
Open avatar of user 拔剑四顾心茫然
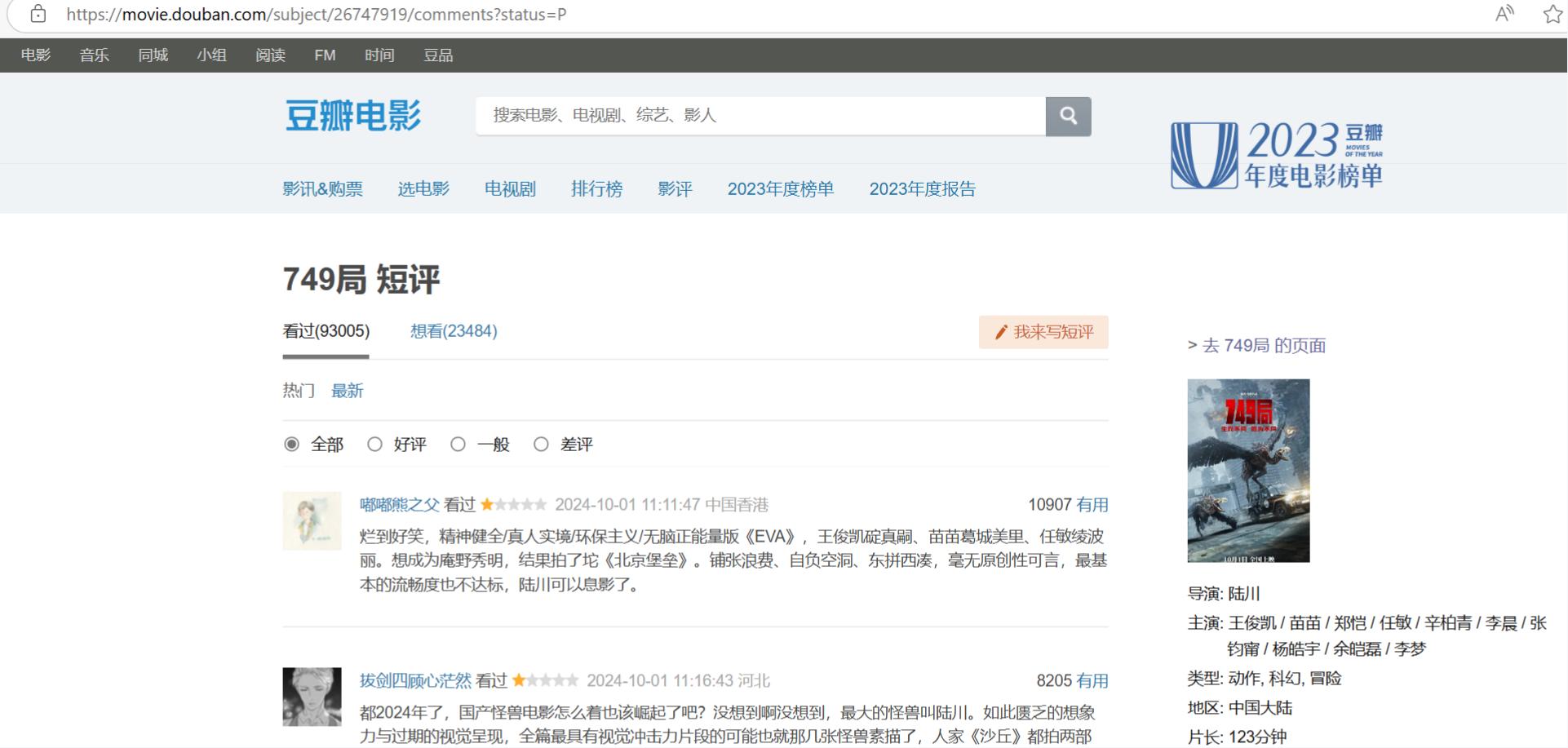[x=312, y=697]
